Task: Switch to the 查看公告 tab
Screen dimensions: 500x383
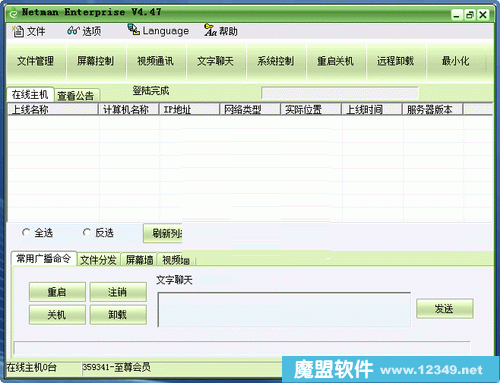Action: [76, 96]
